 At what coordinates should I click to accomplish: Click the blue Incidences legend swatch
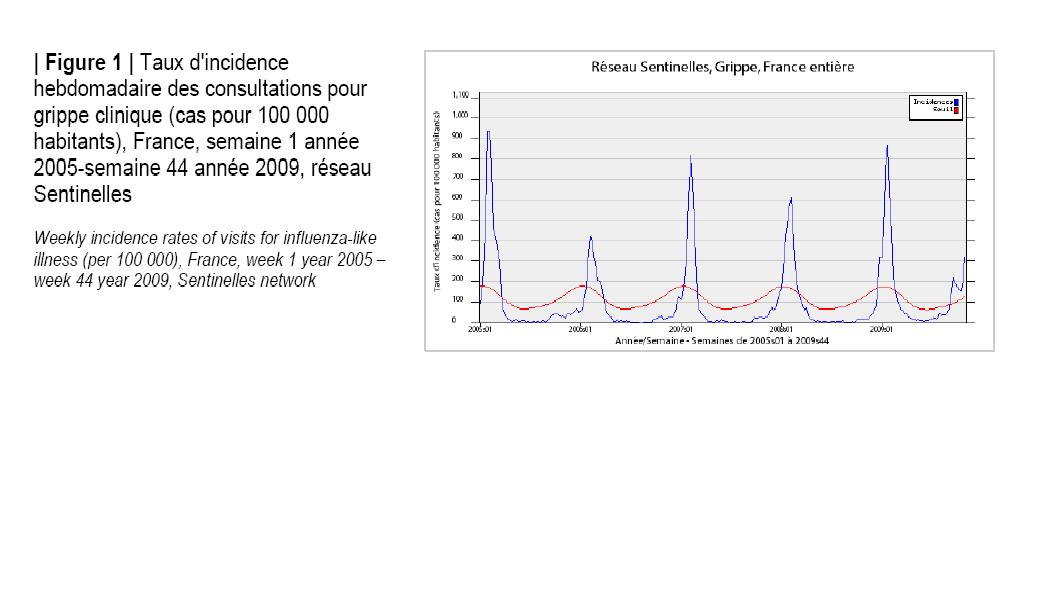pyautogui.click(x=957, y=102)
